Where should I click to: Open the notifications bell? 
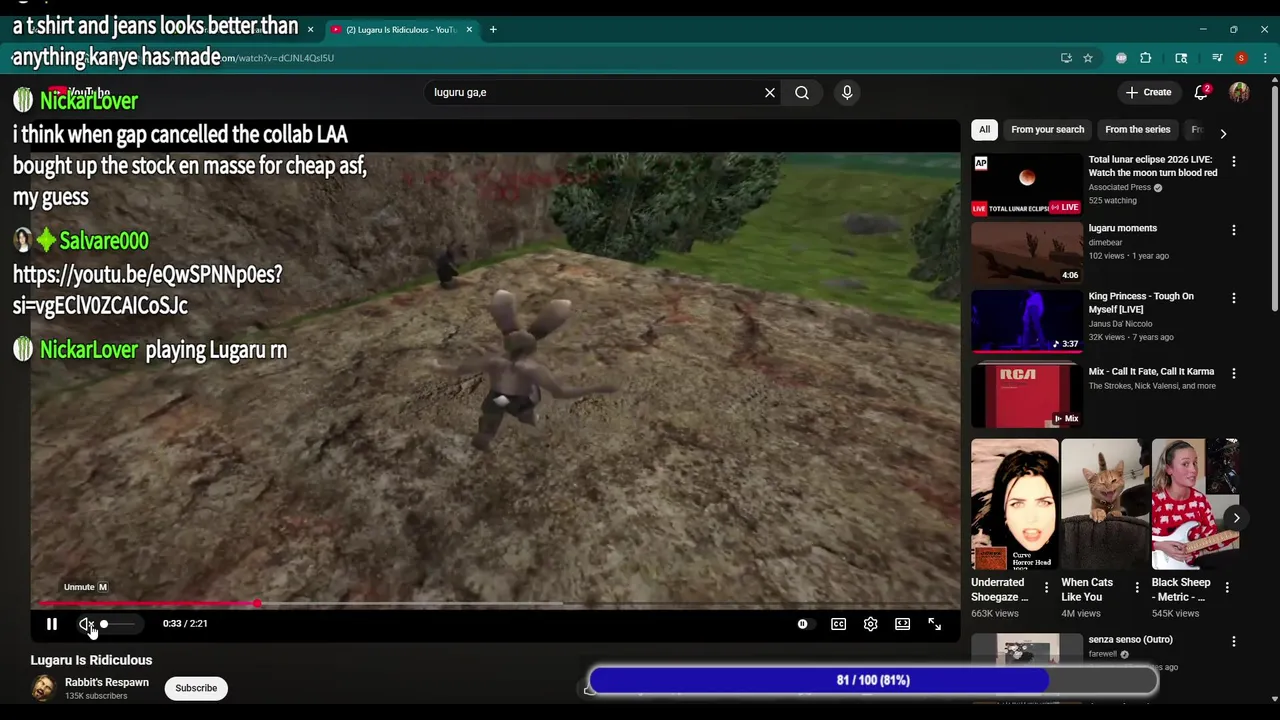click(1201, 92)
